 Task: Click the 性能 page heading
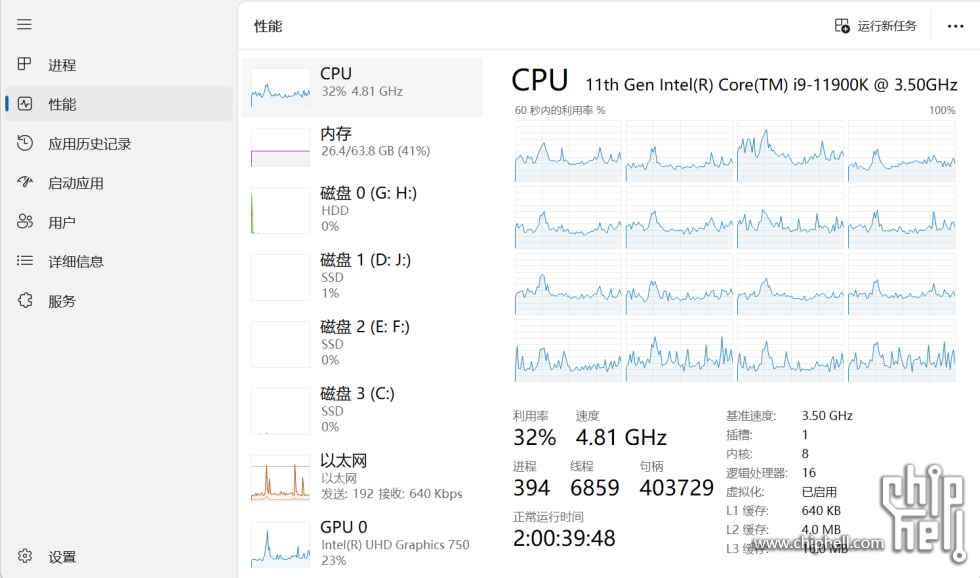268,26
